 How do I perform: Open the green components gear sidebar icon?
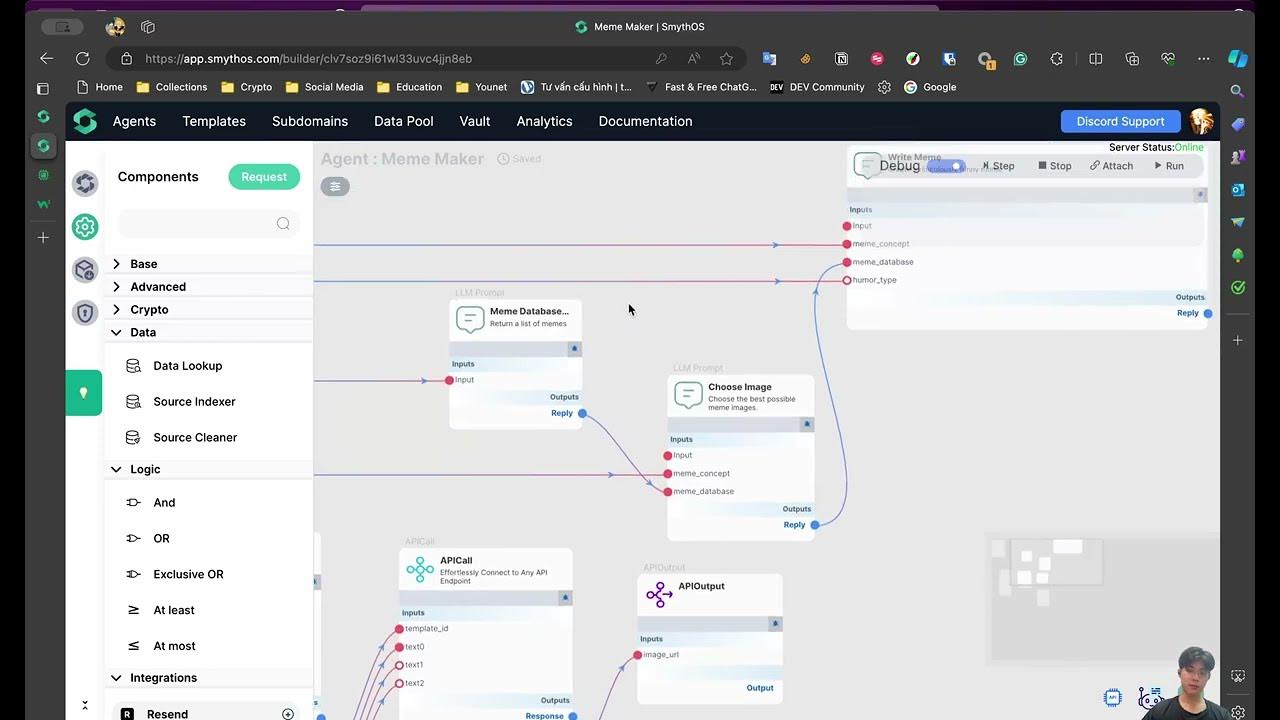pos(85,227)
